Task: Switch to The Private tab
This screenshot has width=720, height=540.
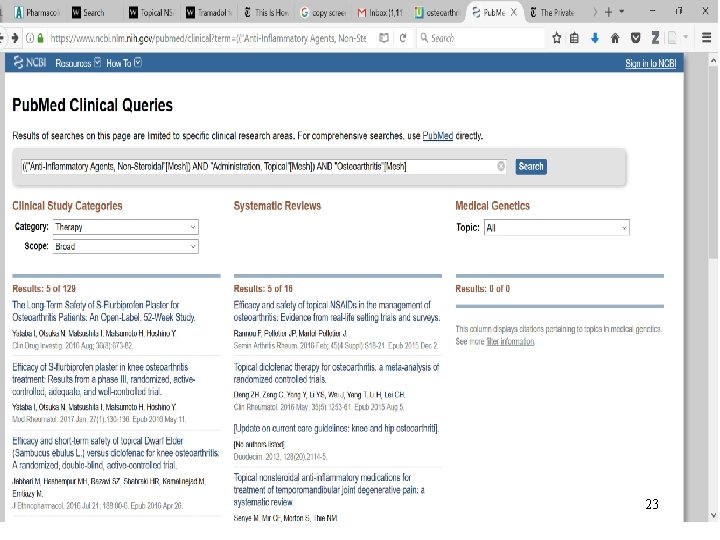Action: (552, 12)
